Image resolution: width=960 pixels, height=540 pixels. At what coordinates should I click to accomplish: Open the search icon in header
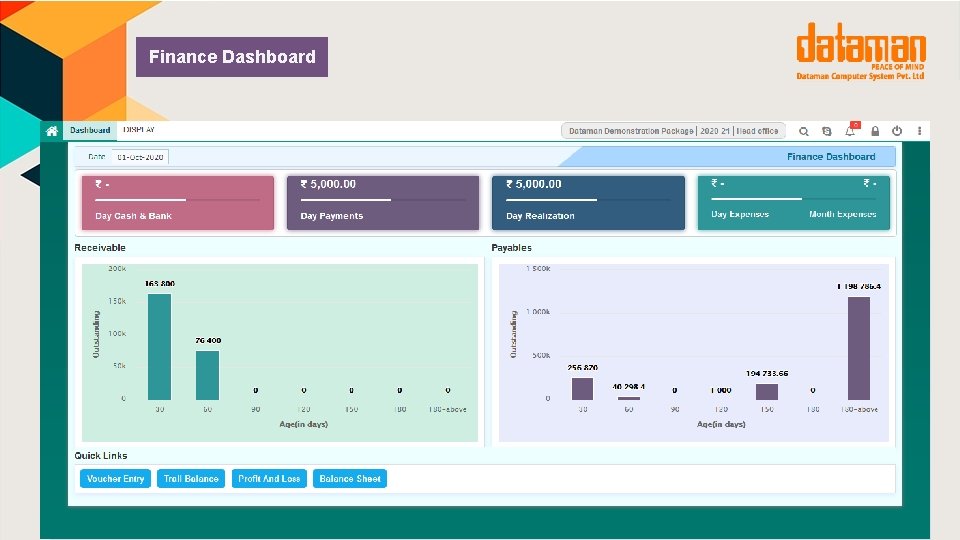804,131
